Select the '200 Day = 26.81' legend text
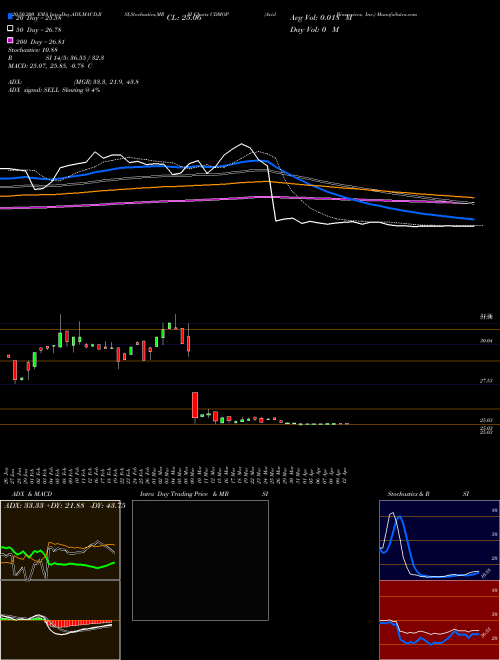The width and height of the screenshot is (500, 660). click(x=40, y=42)
